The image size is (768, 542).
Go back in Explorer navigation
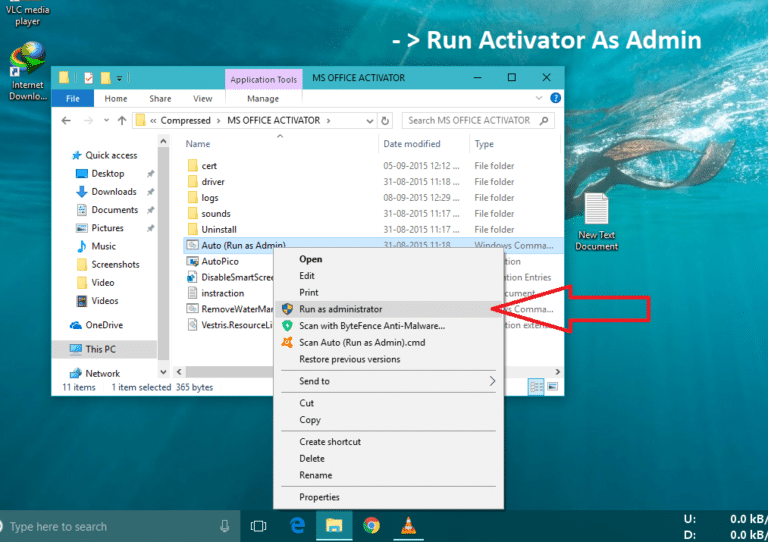point(66,120)
